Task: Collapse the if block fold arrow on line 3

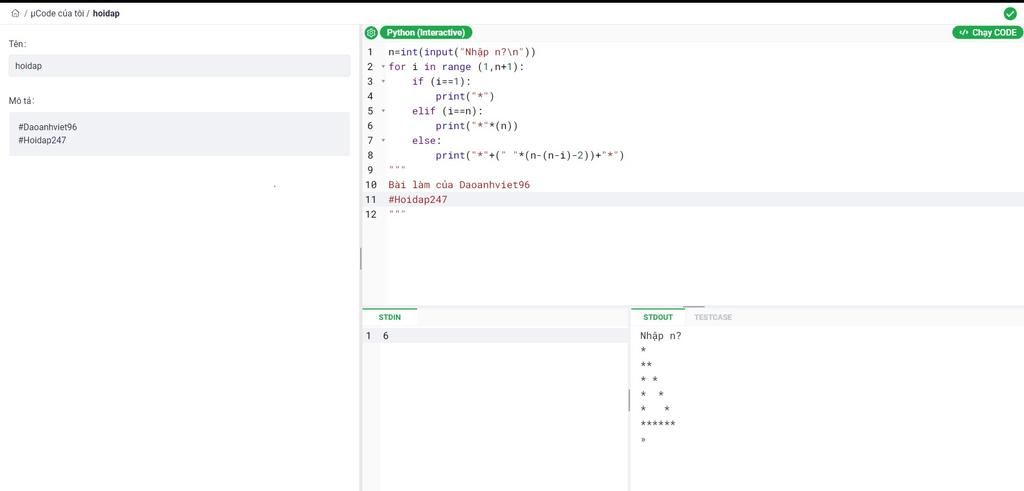Action: pos(383,82)
